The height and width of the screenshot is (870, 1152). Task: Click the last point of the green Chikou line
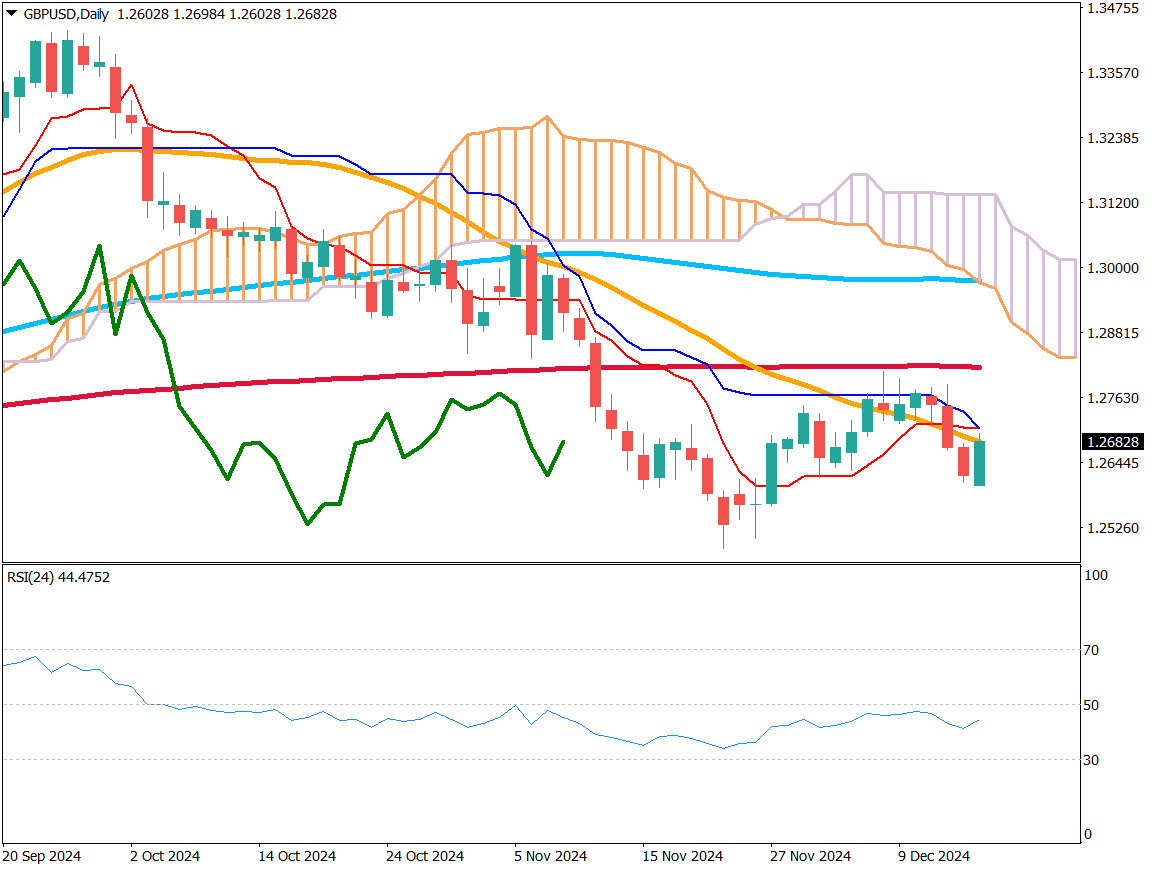click(x=564, y=441)
